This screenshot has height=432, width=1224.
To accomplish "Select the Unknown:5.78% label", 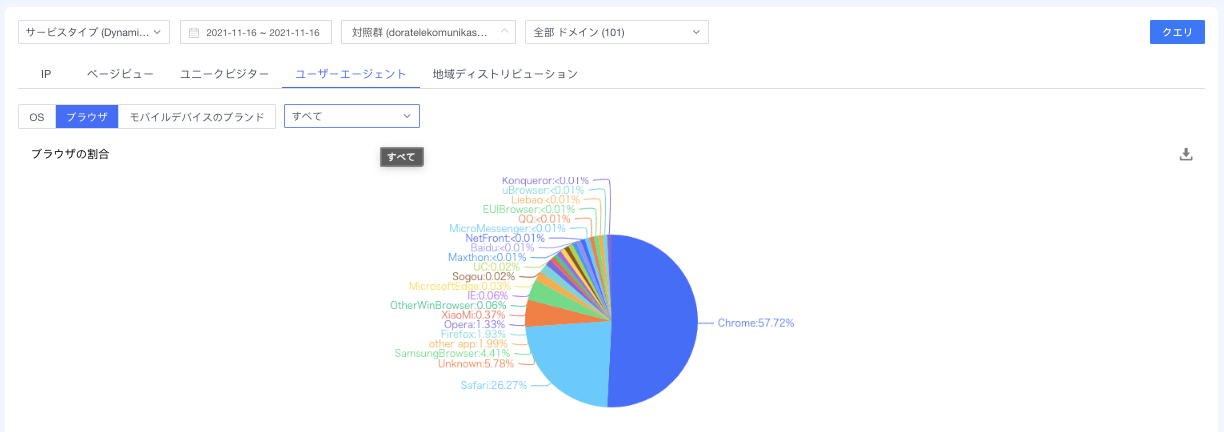I will pos(476,364).
